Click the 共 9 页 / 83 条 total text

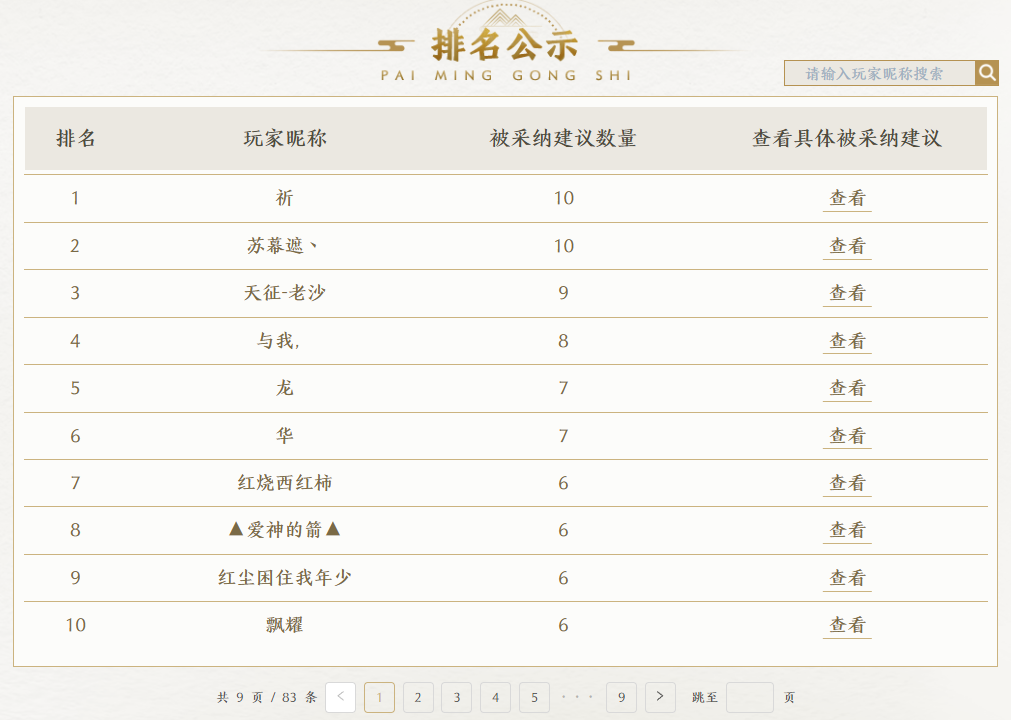[267, 697]
